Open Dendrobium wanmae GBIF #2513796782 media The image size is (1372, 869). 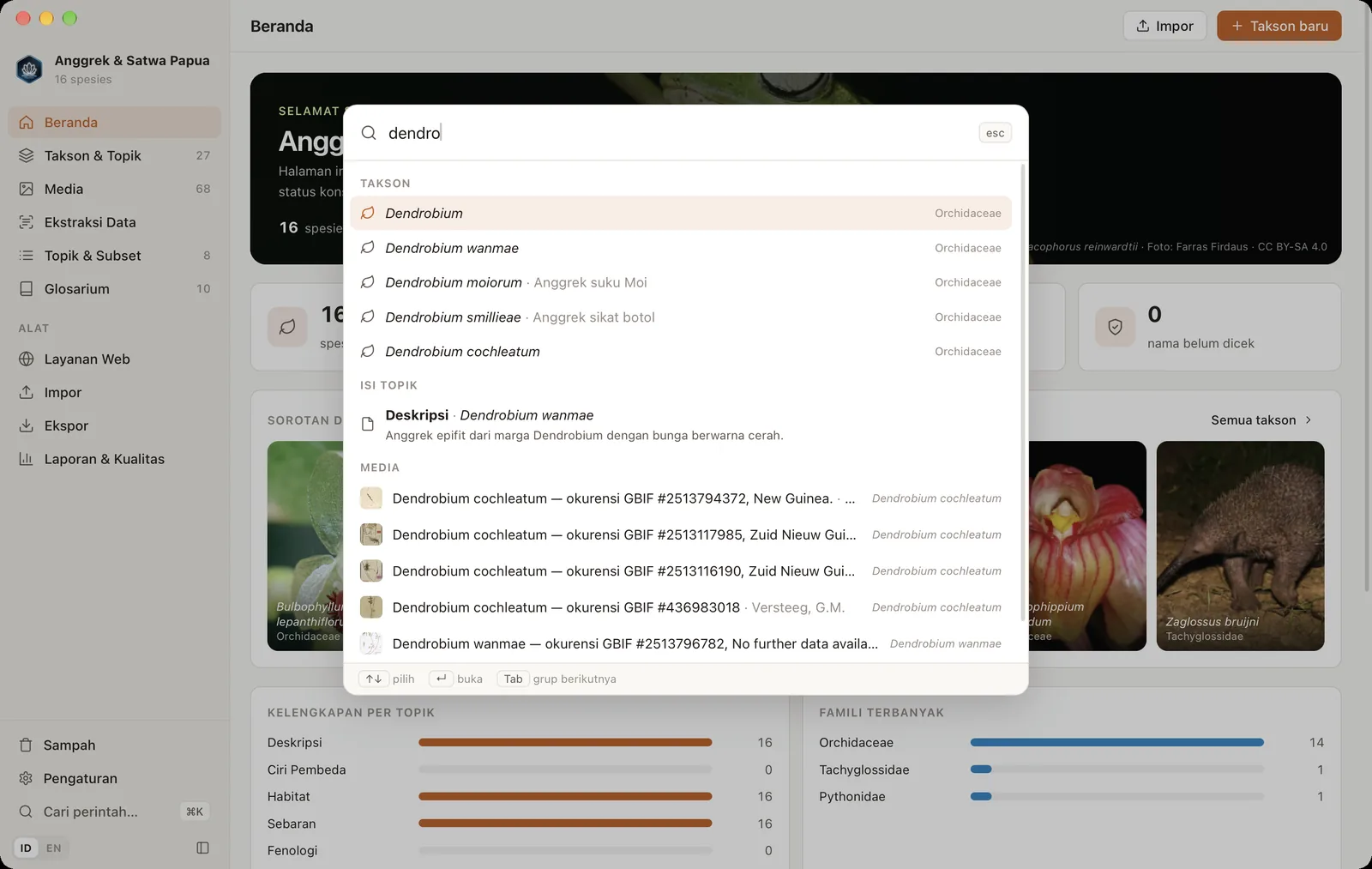681,643
